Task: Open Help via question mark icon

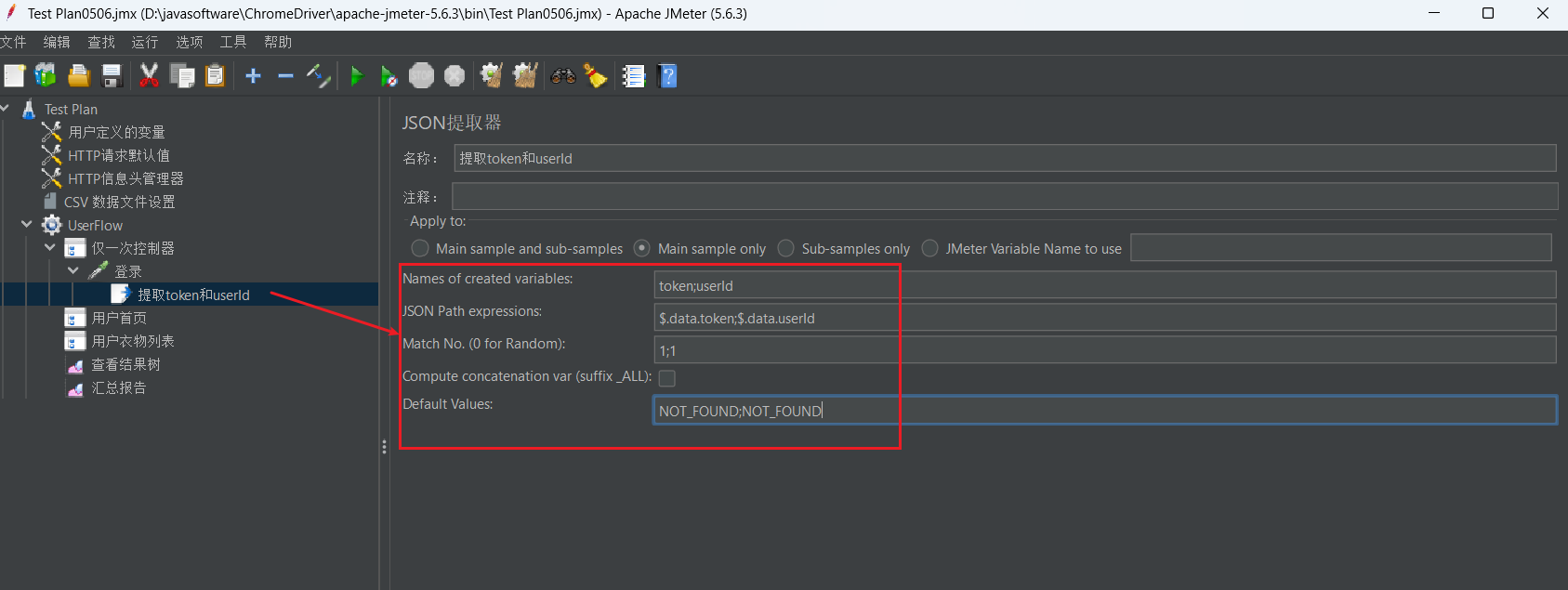Action: pos(667,76)
